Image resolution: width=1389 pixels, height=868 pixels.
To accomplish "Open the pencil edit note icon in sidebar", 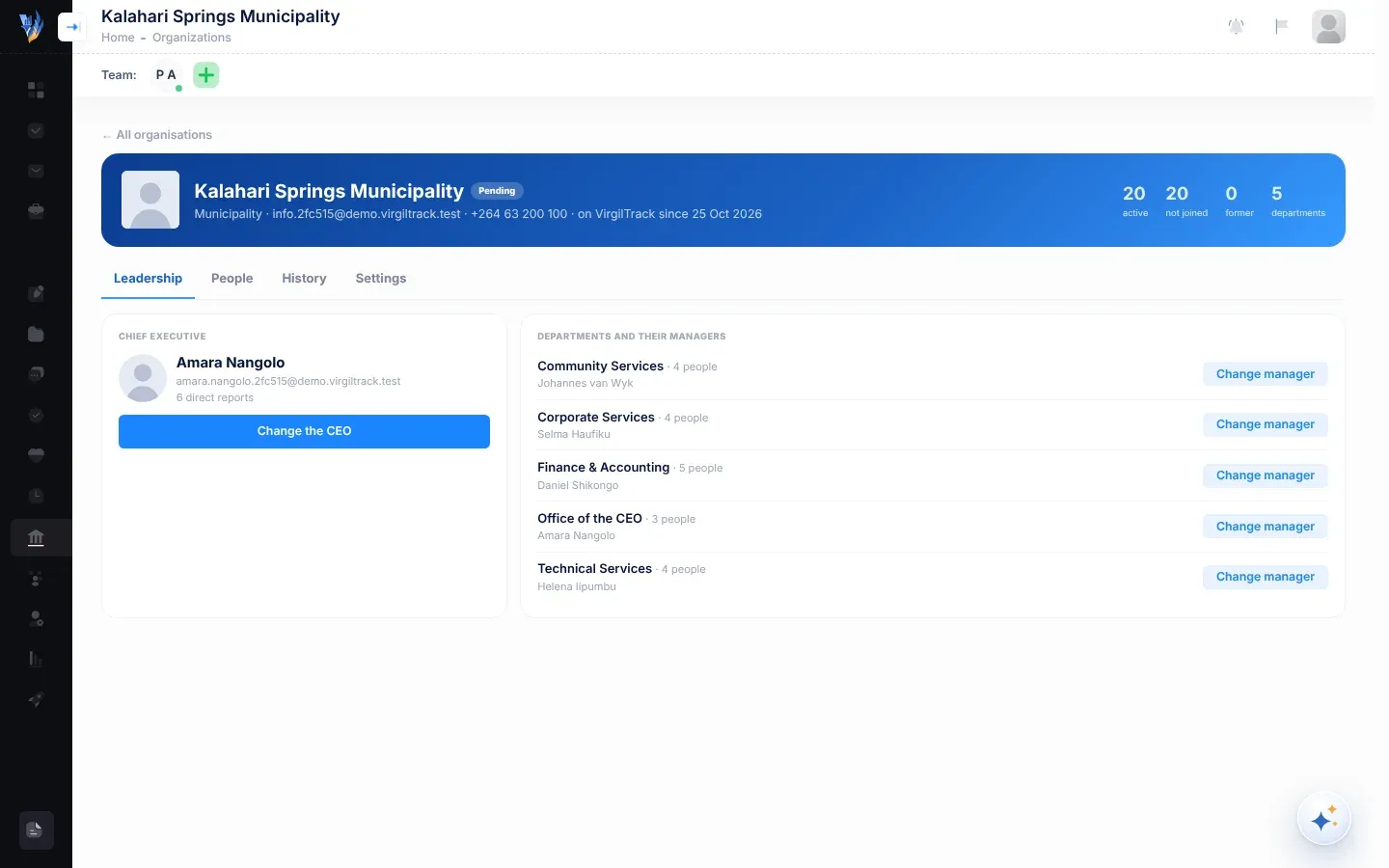I will coord(36,293).
